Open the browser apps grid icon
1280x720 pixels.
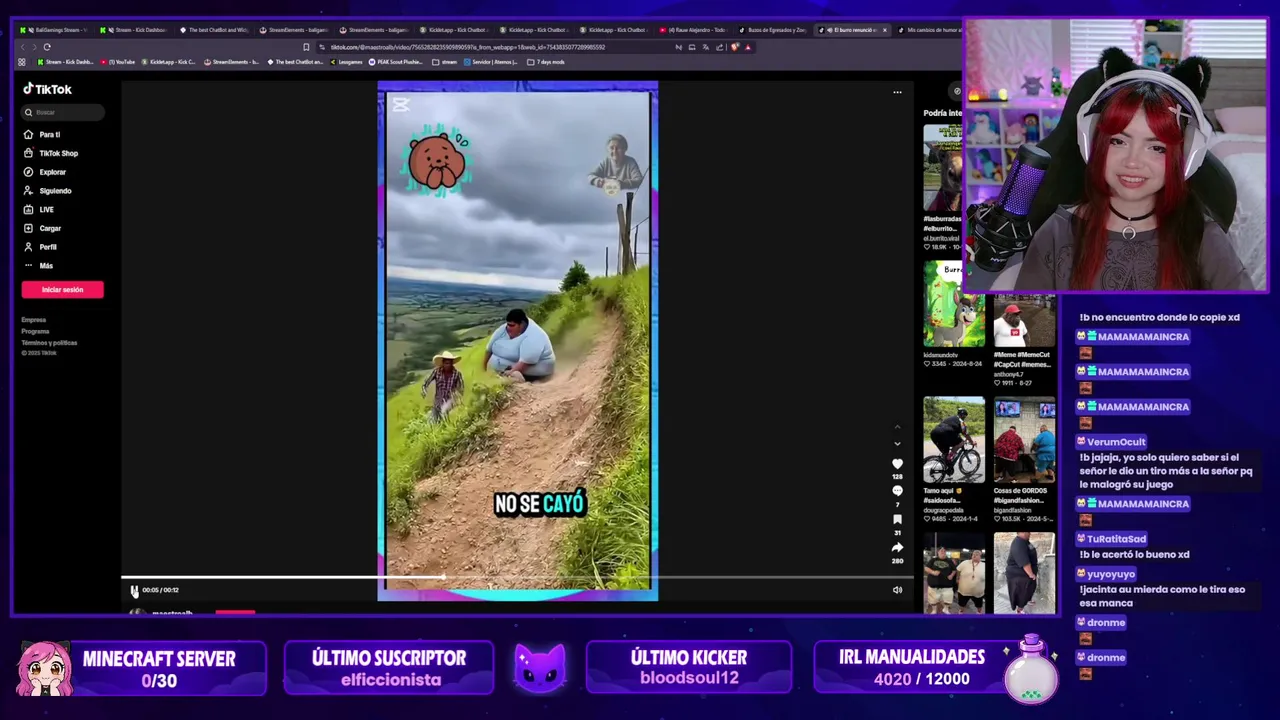[x=22, y=62]
